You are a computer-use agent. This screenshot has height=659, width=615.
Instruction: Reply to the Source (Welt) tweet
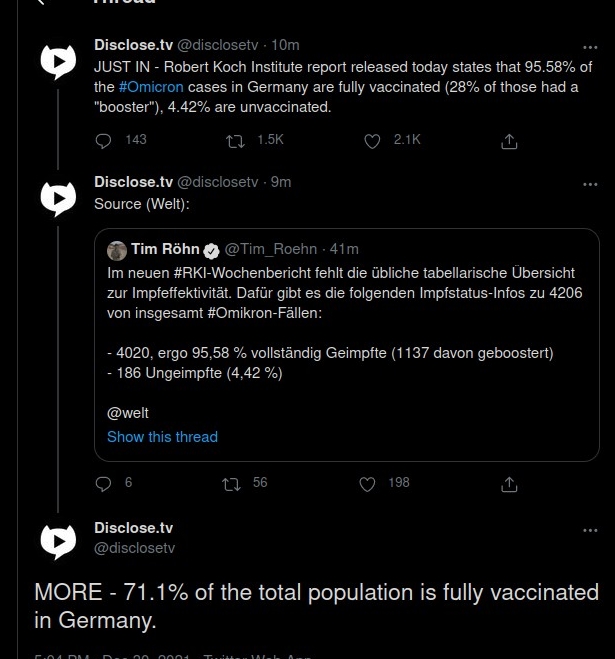pos(103,484)
